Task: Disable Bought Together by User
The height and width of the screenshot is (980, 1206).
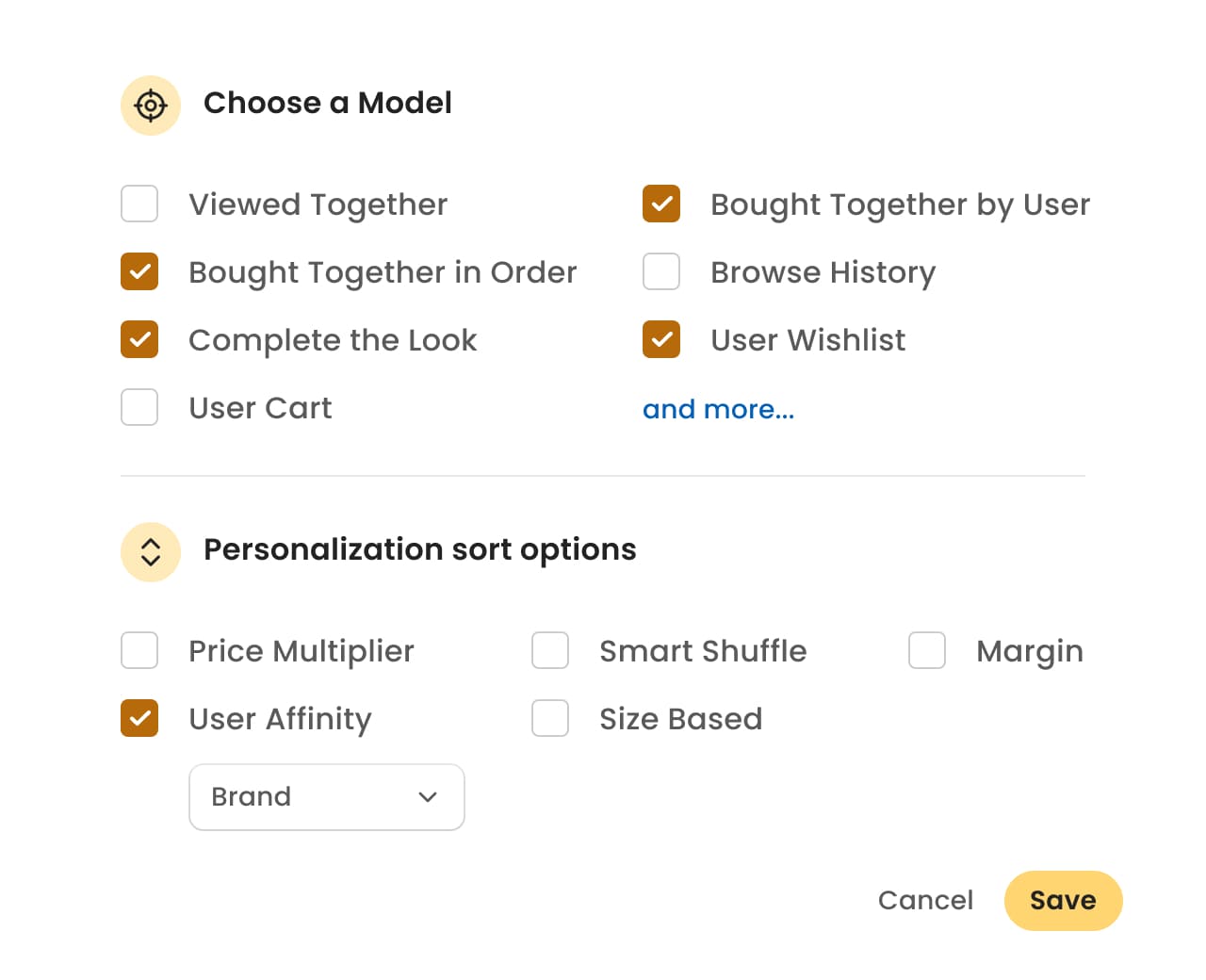Action: (x=661, y=204)
